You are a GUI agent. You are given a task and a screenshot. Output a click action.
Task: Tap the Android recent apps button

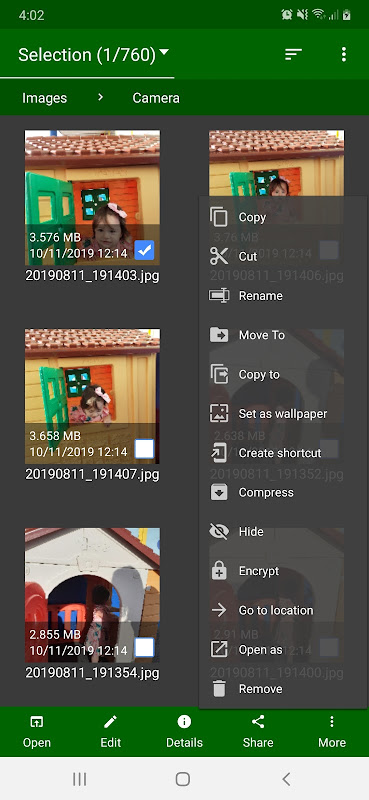click(80, 779)
